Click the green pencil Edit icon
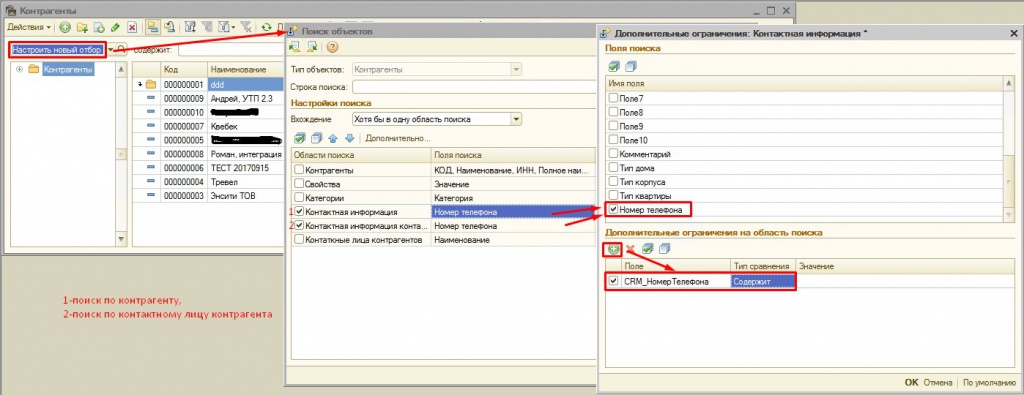This screenshot has width=1024, height=395. [116, 27]
